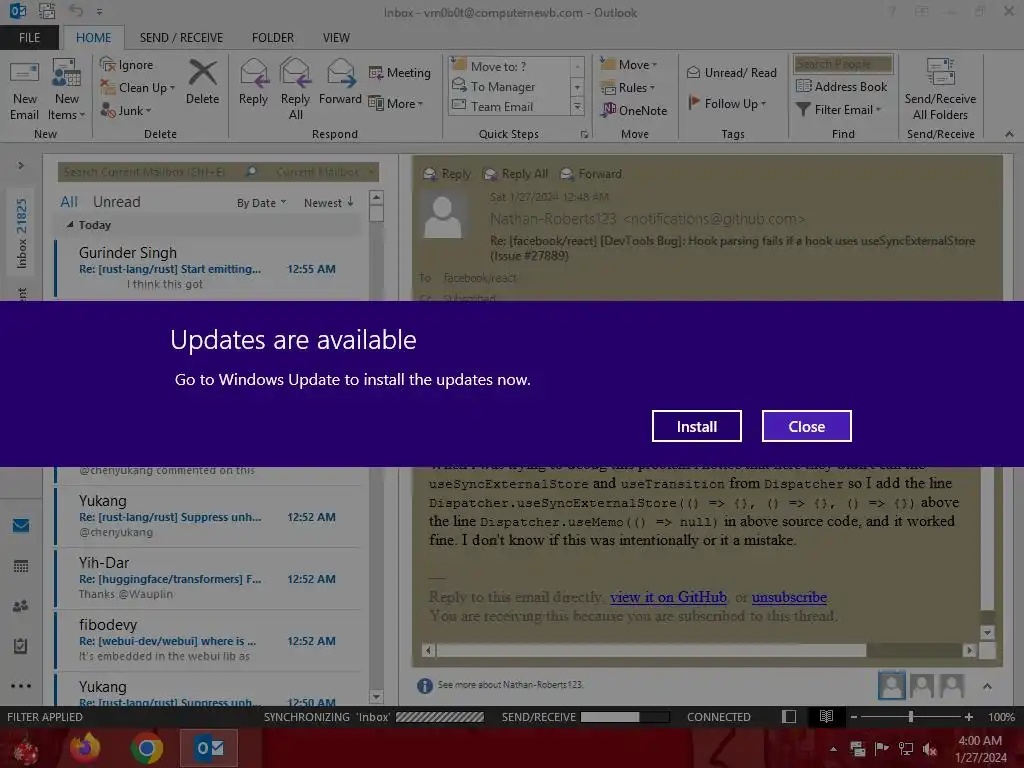The width and height of the screenshot is (1024, 768).
Task: Click Reply in the reading pane
Action: pos(447,174)
